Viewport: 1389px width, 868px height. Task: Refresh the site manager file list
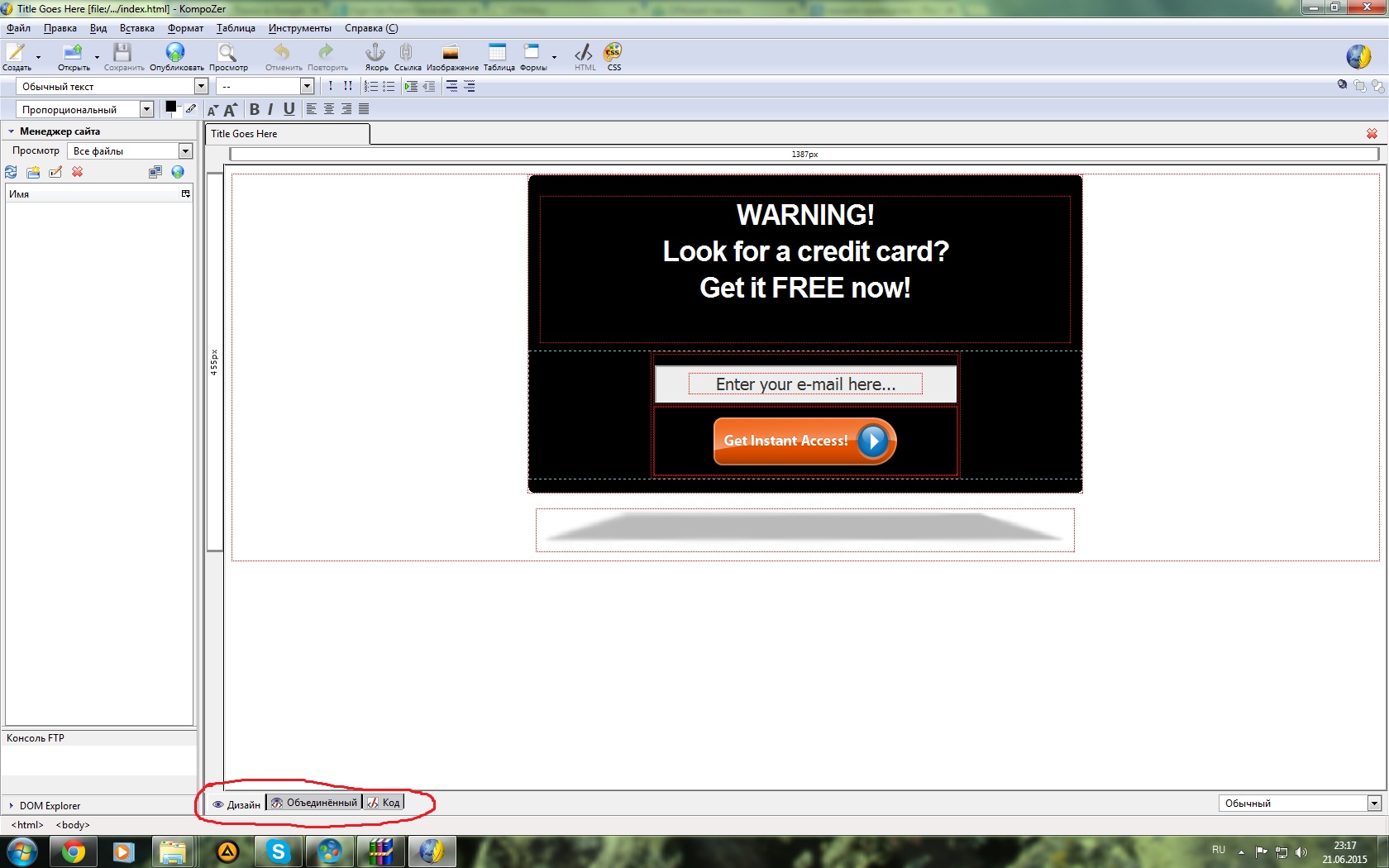point(11,172)
